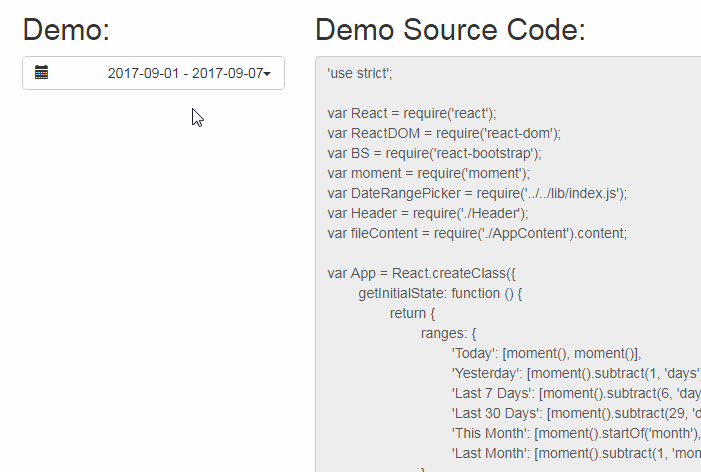
Task: Click the 'This Month' code line
Action: [x=576, y=433]
